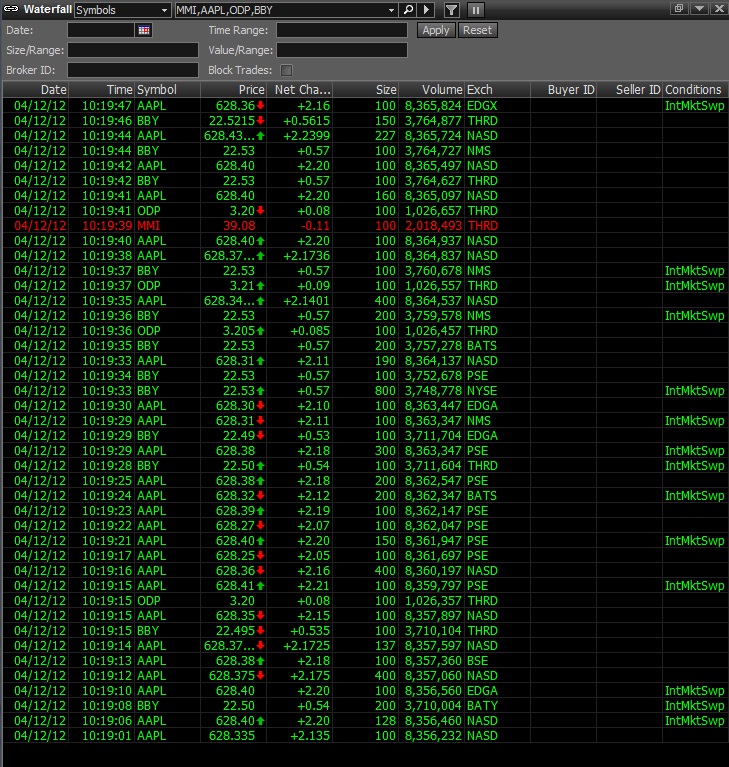The height and width of the screenshot is (767, 729).
Task: Click the magnifier search icon
Action: tap(409, 9)
